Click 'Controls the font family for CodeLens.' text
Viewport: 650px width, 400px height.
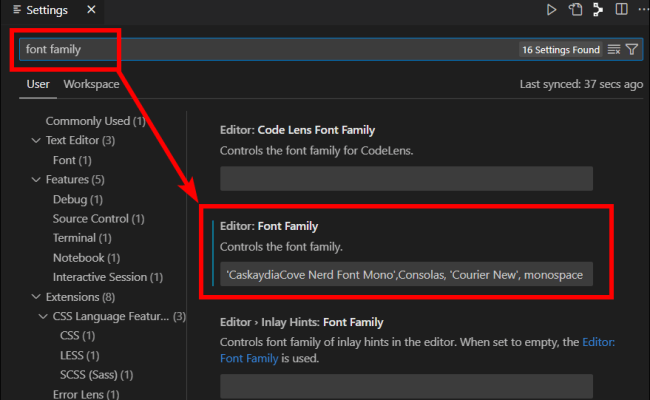click(316, 150)
